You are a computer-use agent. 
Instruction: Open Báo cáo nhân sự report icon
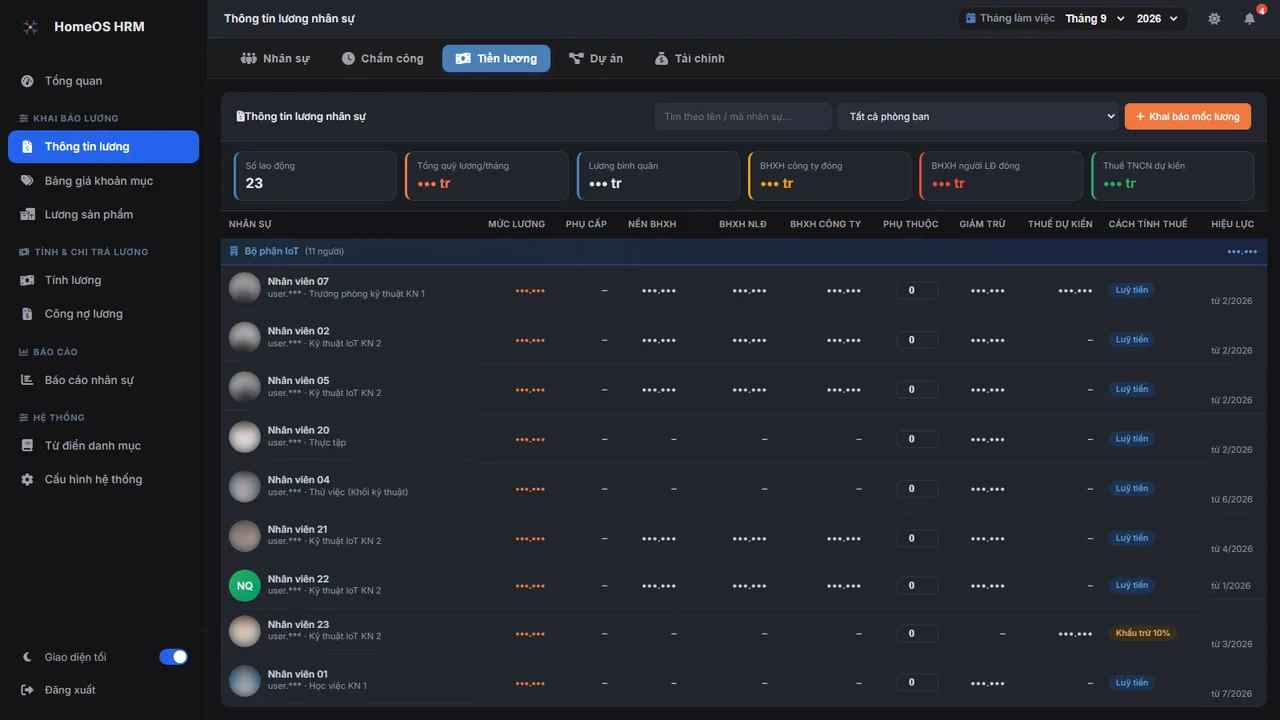click(x=26, y=380)
